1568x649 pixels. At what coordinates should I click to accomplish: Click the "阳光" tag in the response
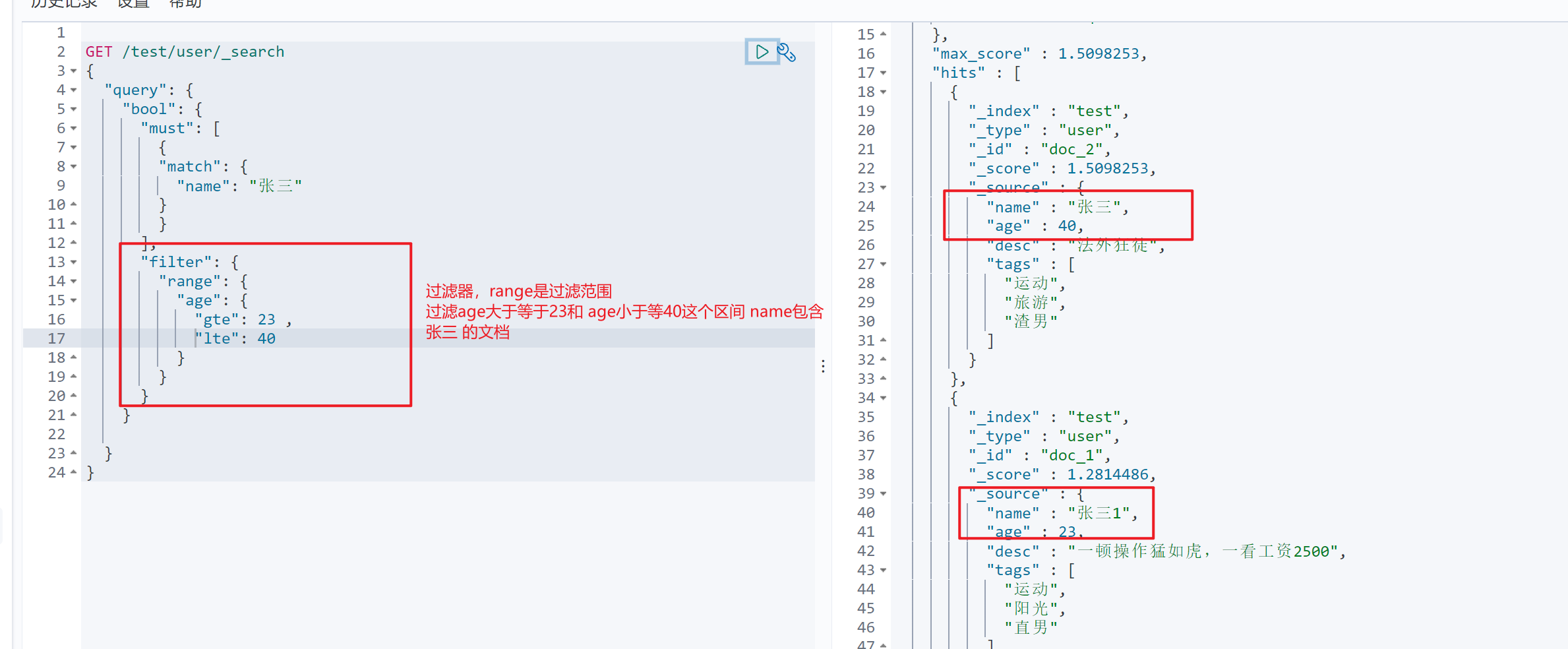click(x=1035, y=609)
